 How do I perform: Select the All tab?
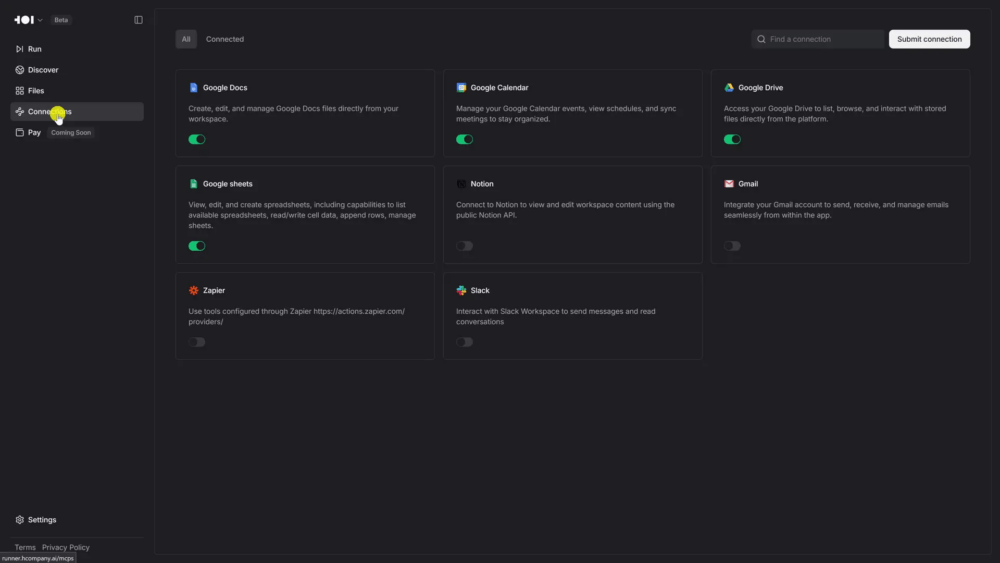(186, 39)
